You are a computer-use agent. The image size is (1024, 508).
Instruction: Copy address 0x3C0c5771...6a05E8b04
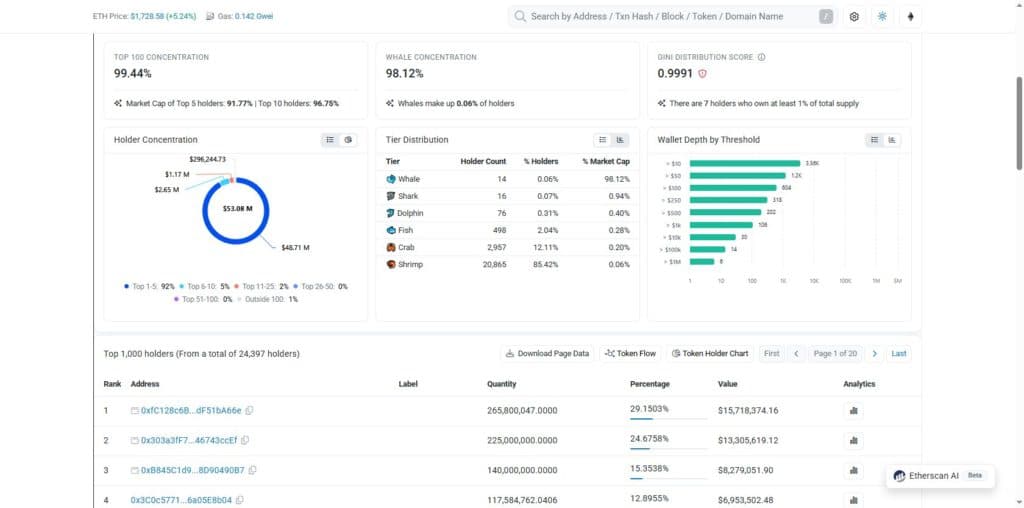click(240, 500)
